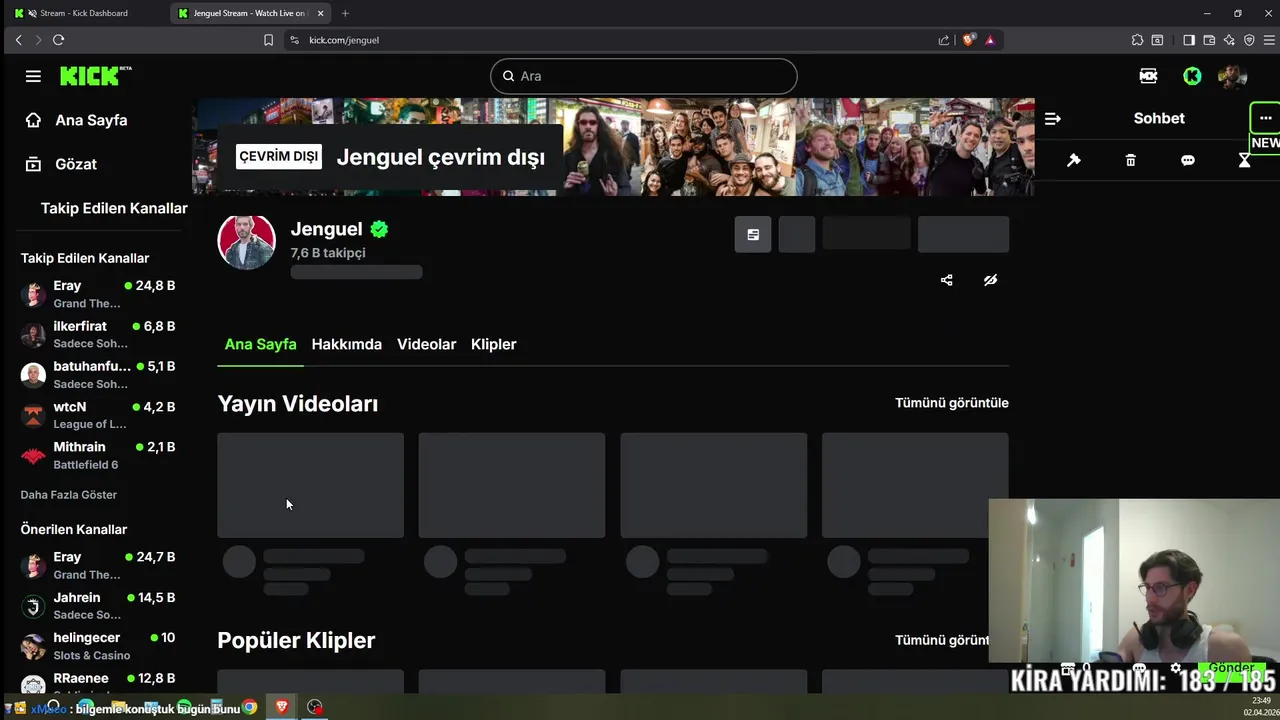Click the hourglass icon in chat toolbar
The height and width of the screenshot is (720, 1280).
(x=1245, y=160)
